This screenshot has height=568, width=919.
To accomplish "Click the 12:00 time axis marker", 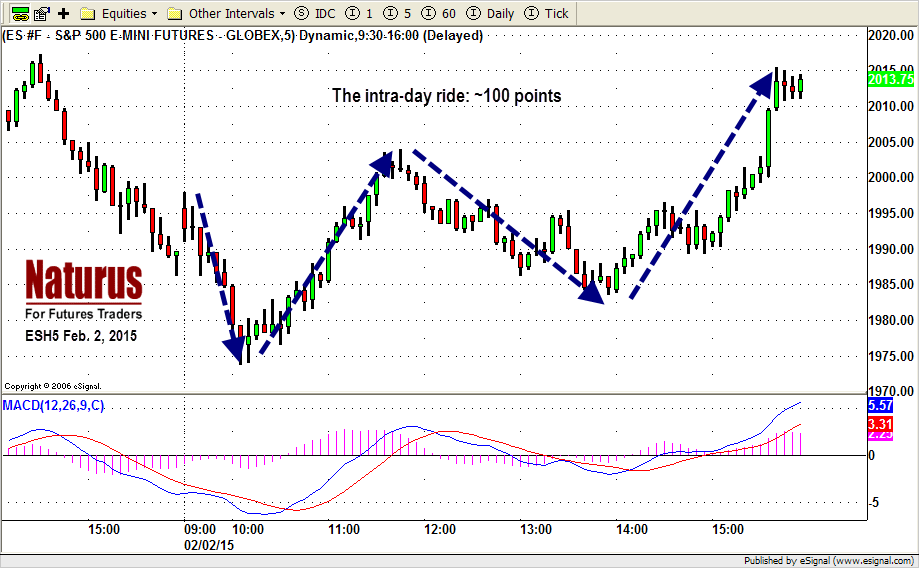I will (x=440, y=529).
